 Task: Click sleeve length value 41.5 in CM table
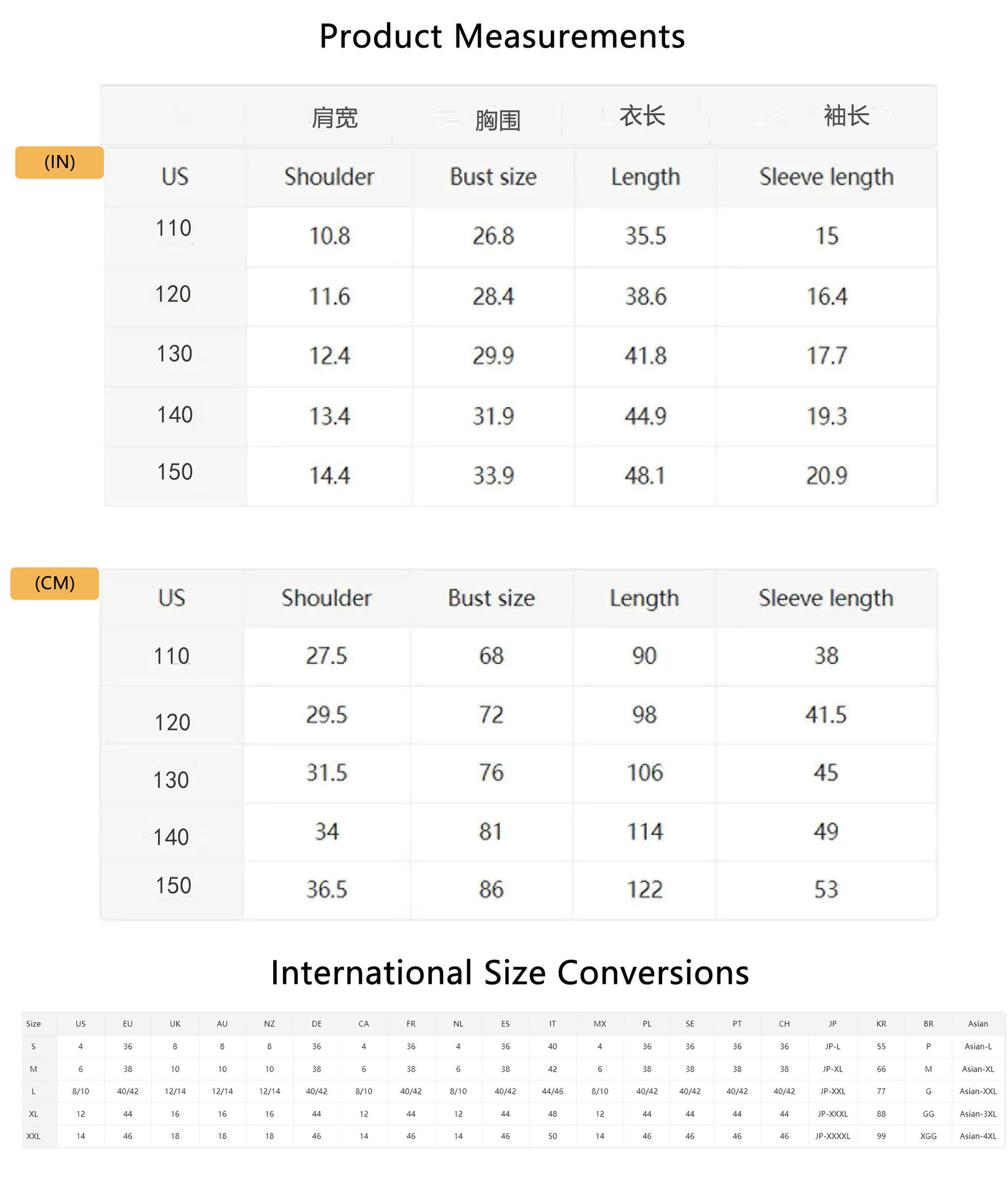826,715
